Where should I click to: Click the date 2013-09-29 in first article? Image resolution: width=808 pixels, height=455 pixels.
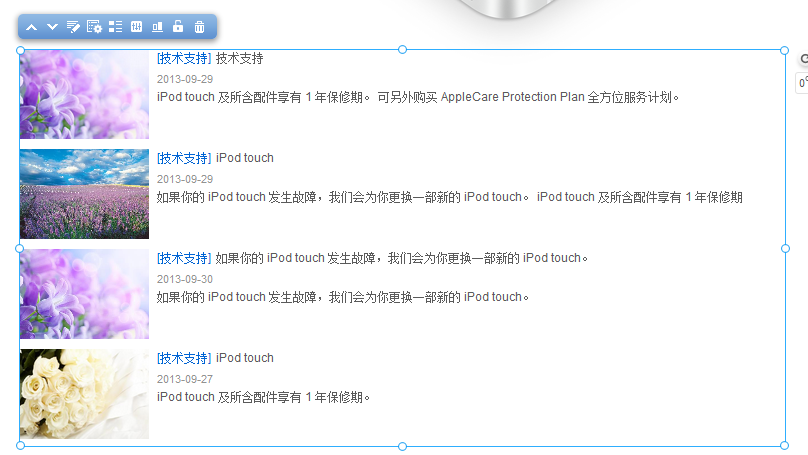pos(185,79)
